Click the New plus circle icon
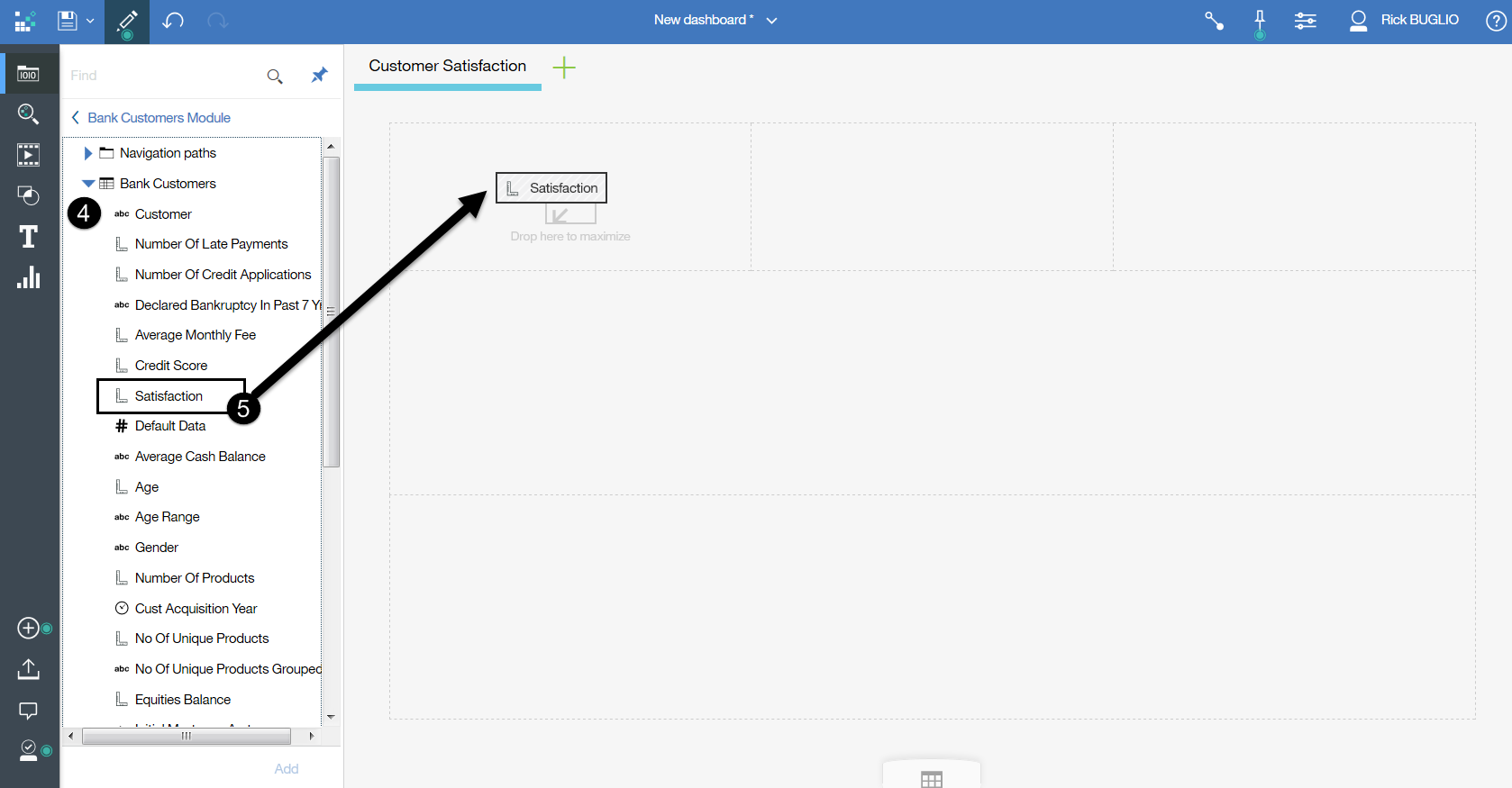1512x788 pixels. click(x=28, y=628)
